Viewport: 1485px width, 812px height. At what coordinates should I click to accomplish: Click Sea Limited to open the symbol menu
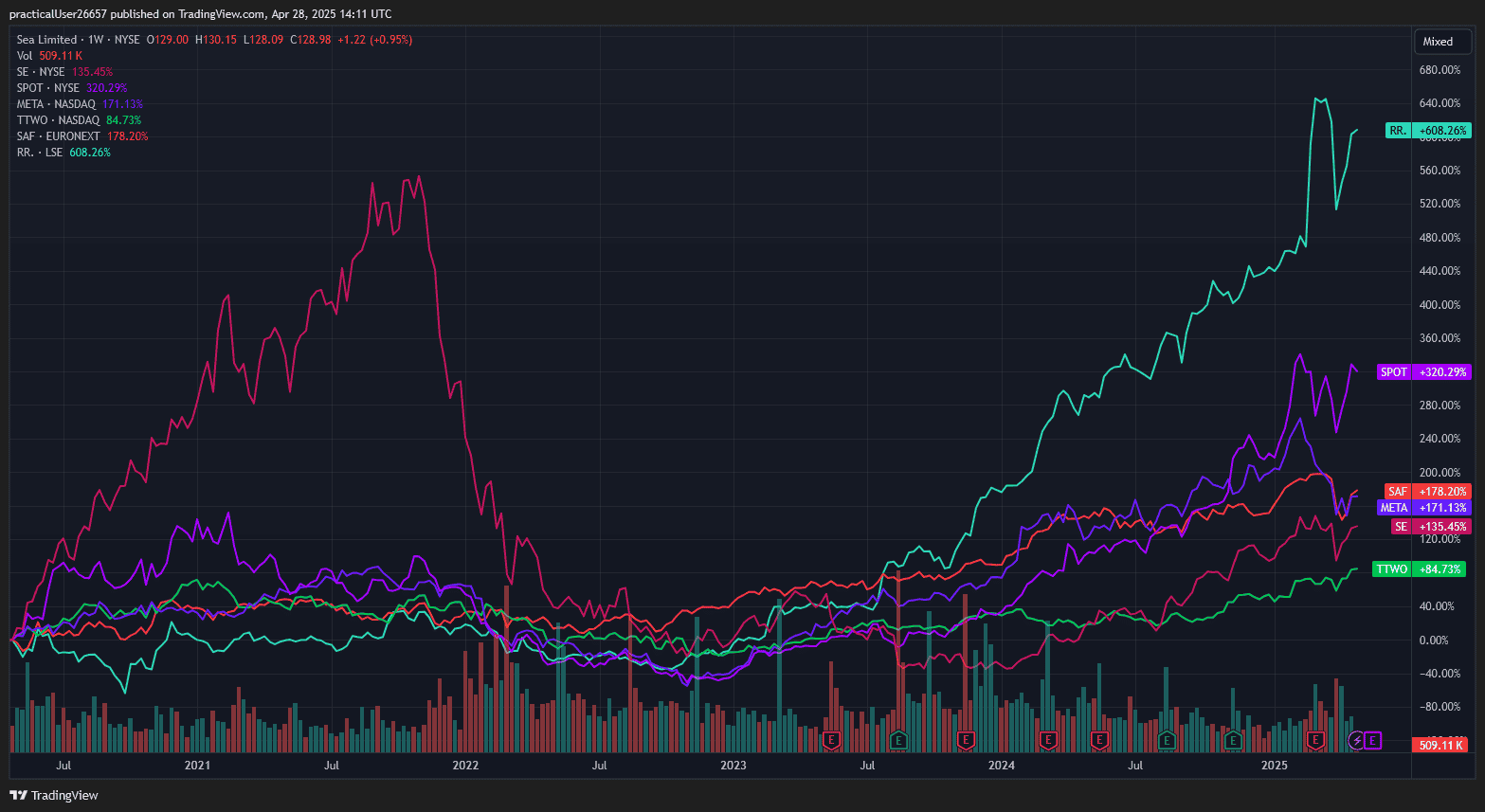point(45,39)
